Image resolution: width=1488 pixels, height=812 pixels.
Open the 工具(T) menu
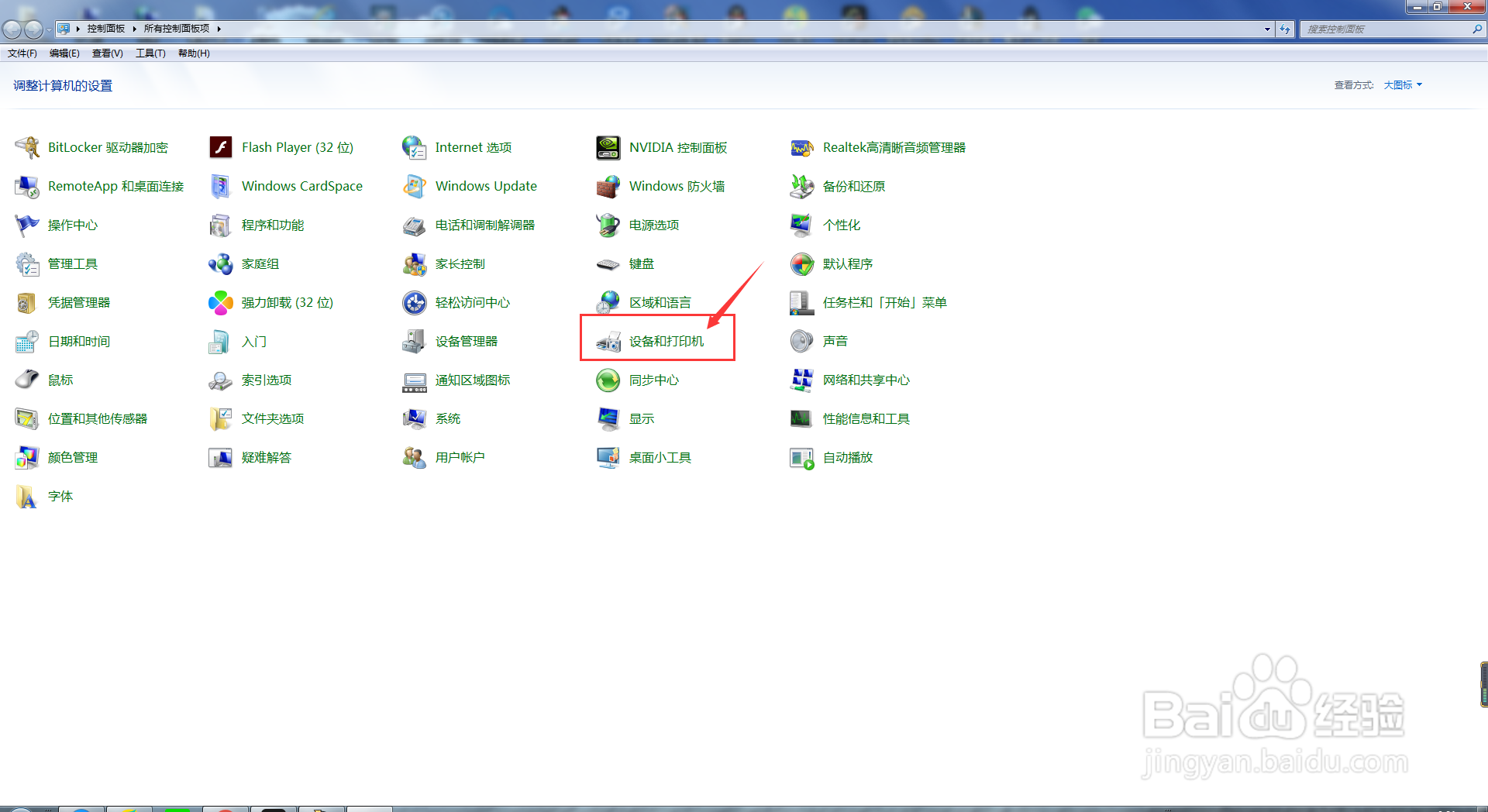pos(150,53)
